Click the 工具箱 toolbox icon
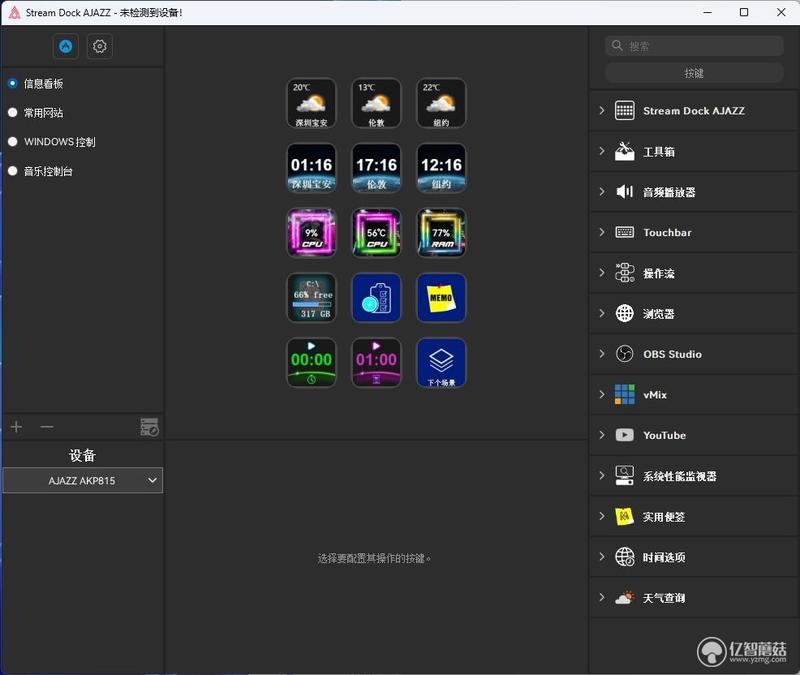Image resolution: width=800 pixels, height=675 pixels. point(624,151)
